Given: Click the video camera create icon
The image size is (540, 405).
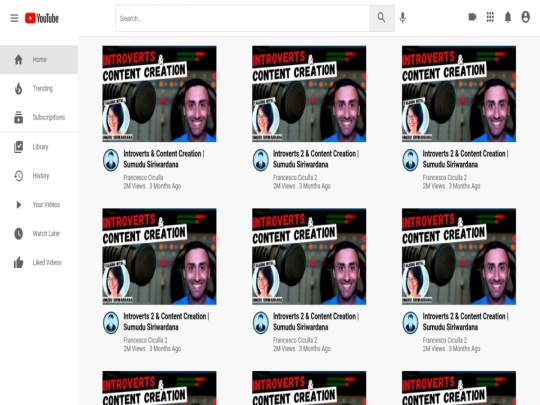Looking at the screenshot, I should pyautogui.click(x=472, y=17).
